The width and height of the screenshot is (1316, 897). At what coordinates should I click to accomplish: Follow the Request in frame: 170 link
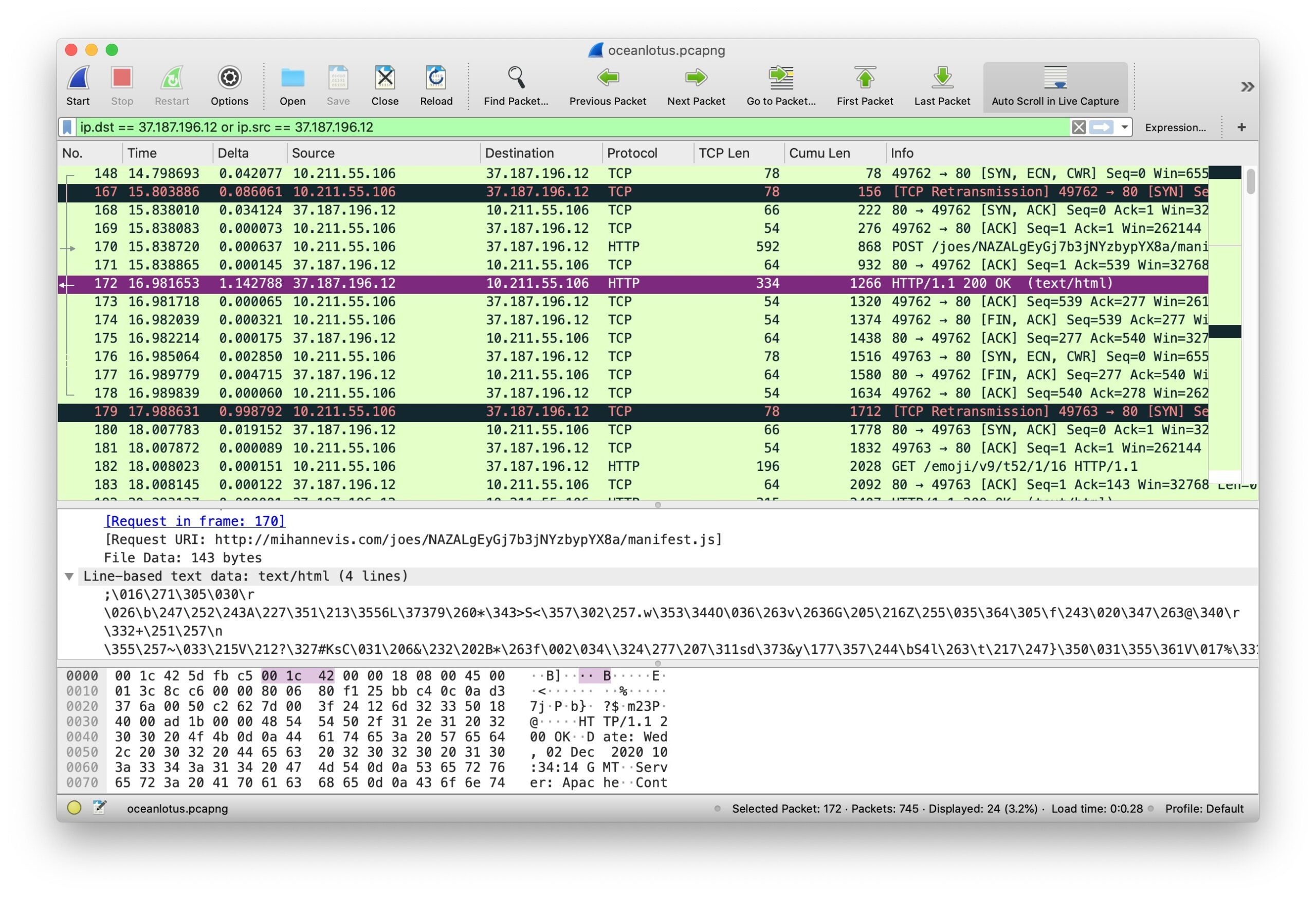tap(195, 521)
